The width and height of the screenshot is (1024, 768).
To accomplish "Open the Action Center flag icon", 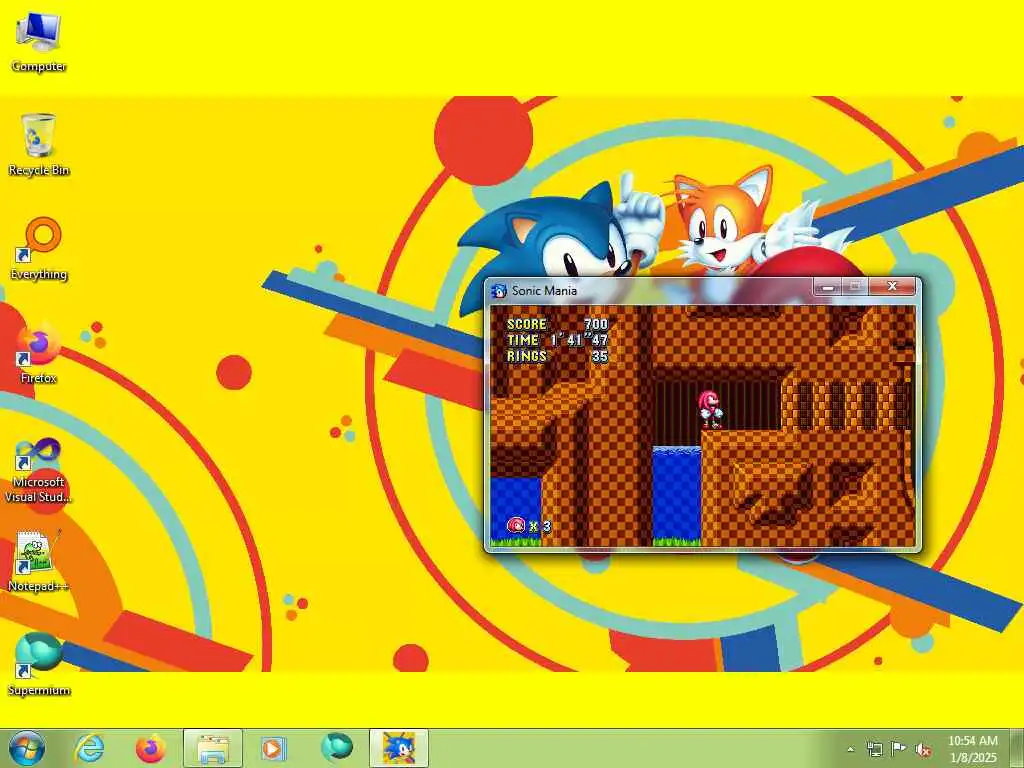I will [x=899, y=749].
